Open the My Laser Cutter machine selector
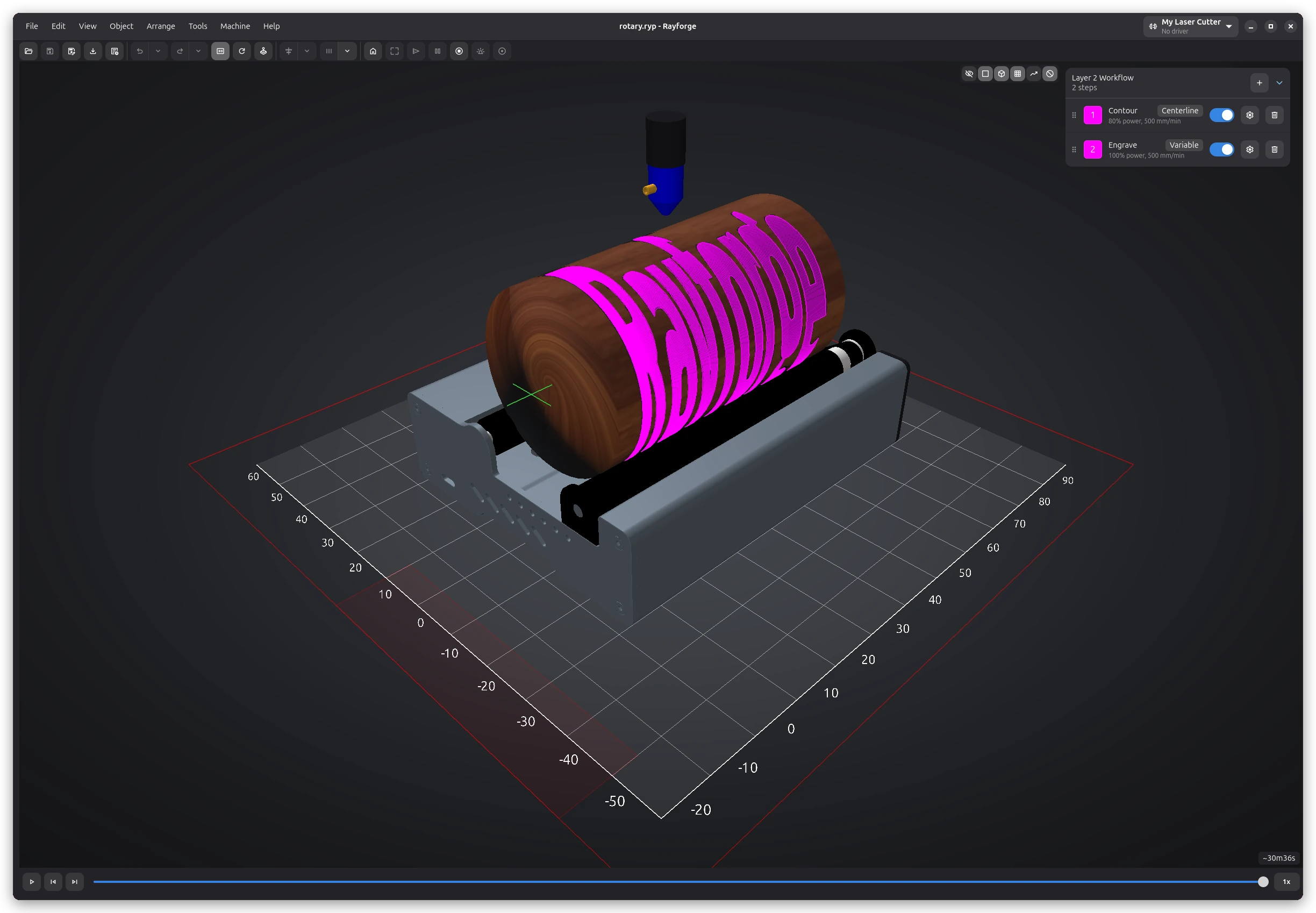 (1191, 26)
